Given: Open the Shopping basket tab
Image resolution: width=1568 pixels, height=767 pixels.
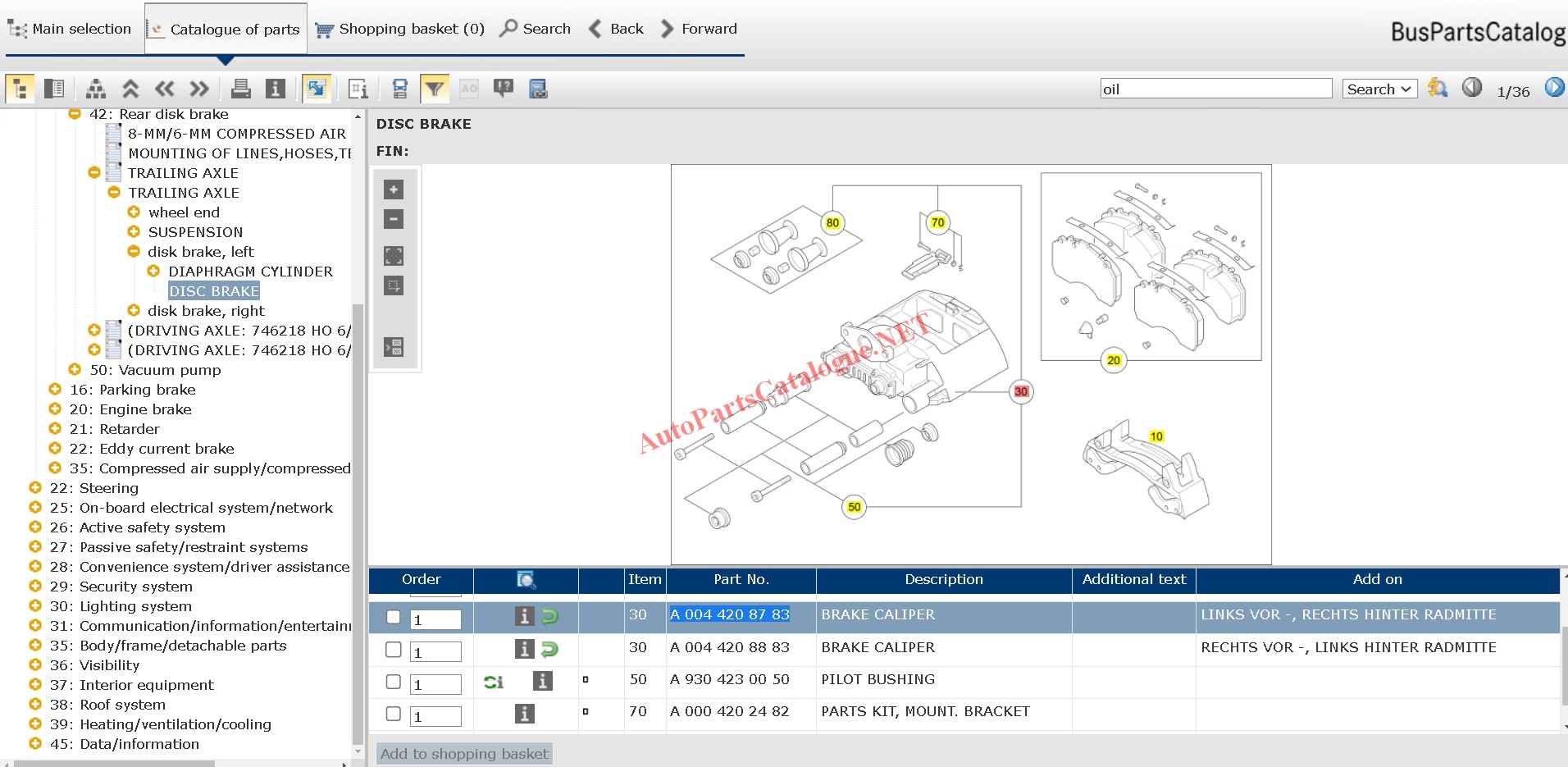Looking at the screenshot, I should click(400, 29).
